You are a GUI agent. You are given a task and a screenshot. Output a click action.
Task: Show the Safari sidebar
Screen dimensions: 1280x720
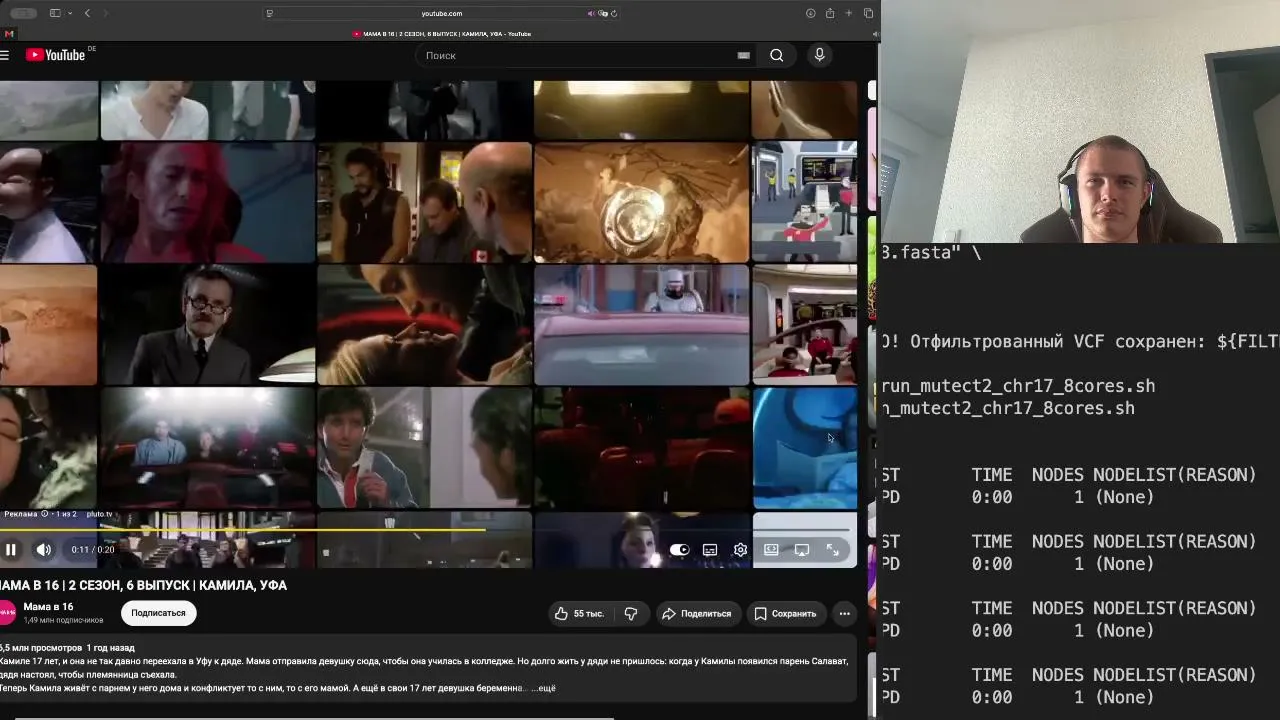click(55, 13)
